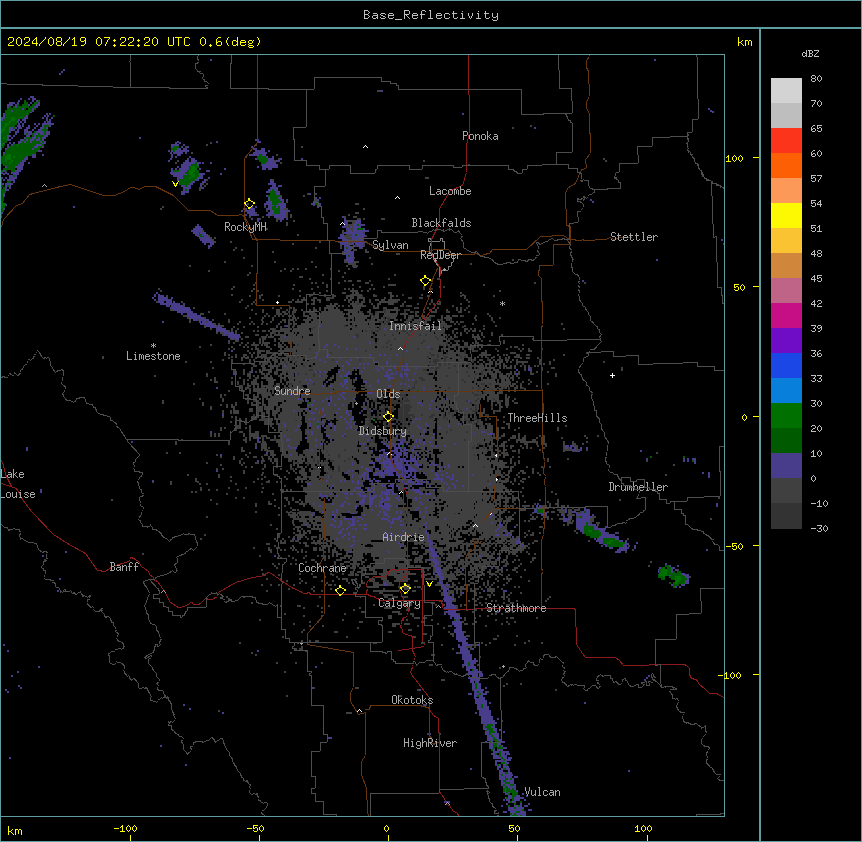Viewport: 862px width, 842px height.
Task: Click the Stettler city label
Action: pyautogui.click(x=634, y=237)
